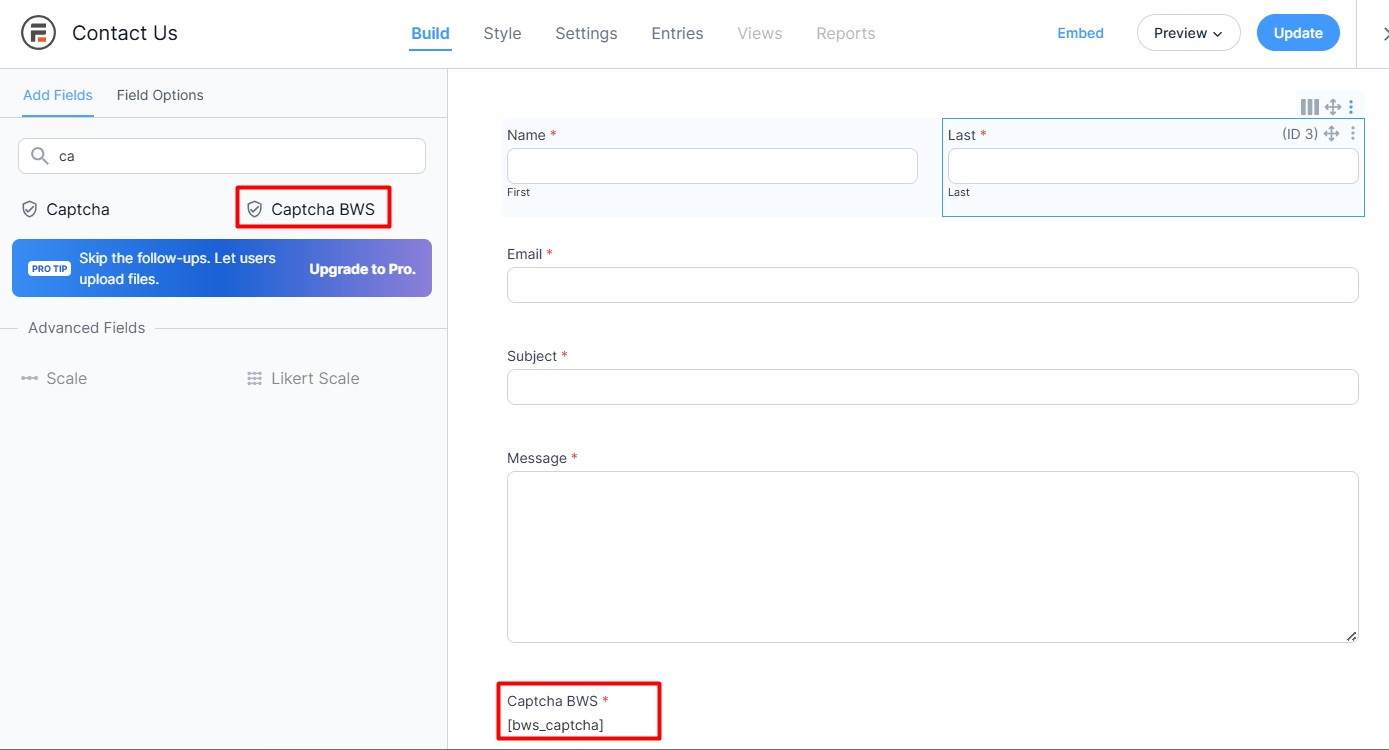Click the Message text area

[x=932, y=555]
